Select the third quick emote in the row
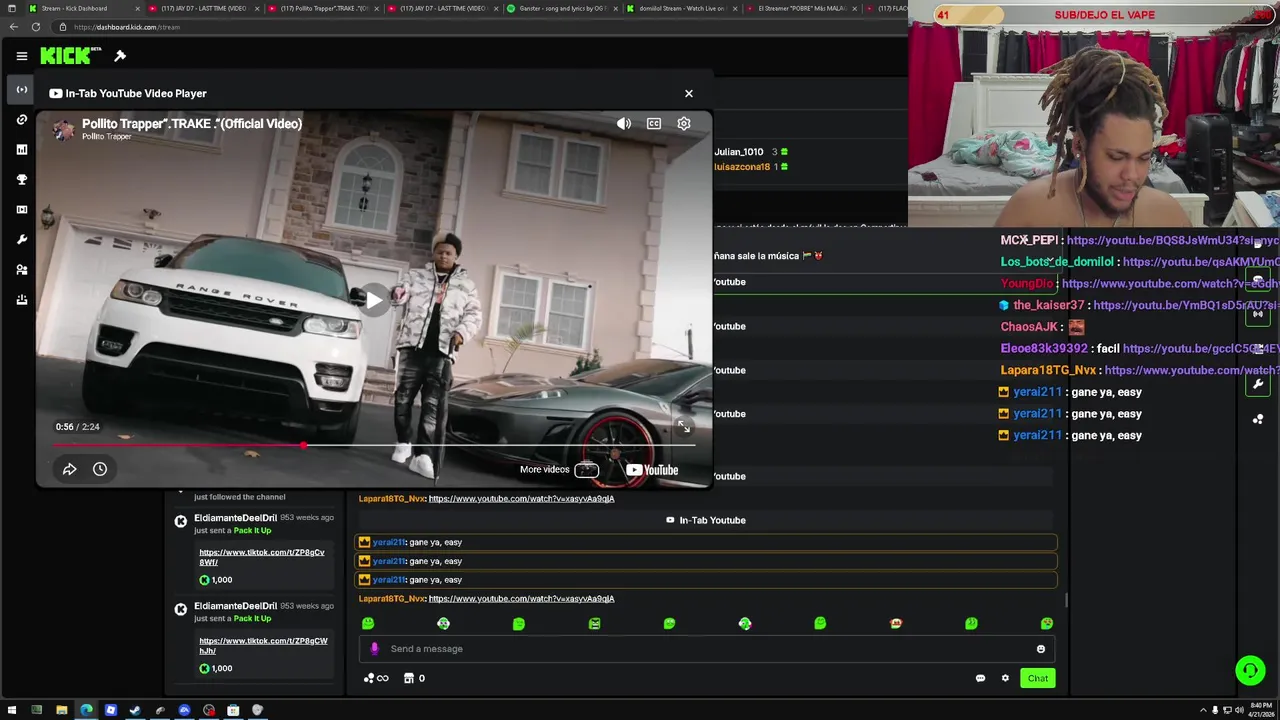 519,623
